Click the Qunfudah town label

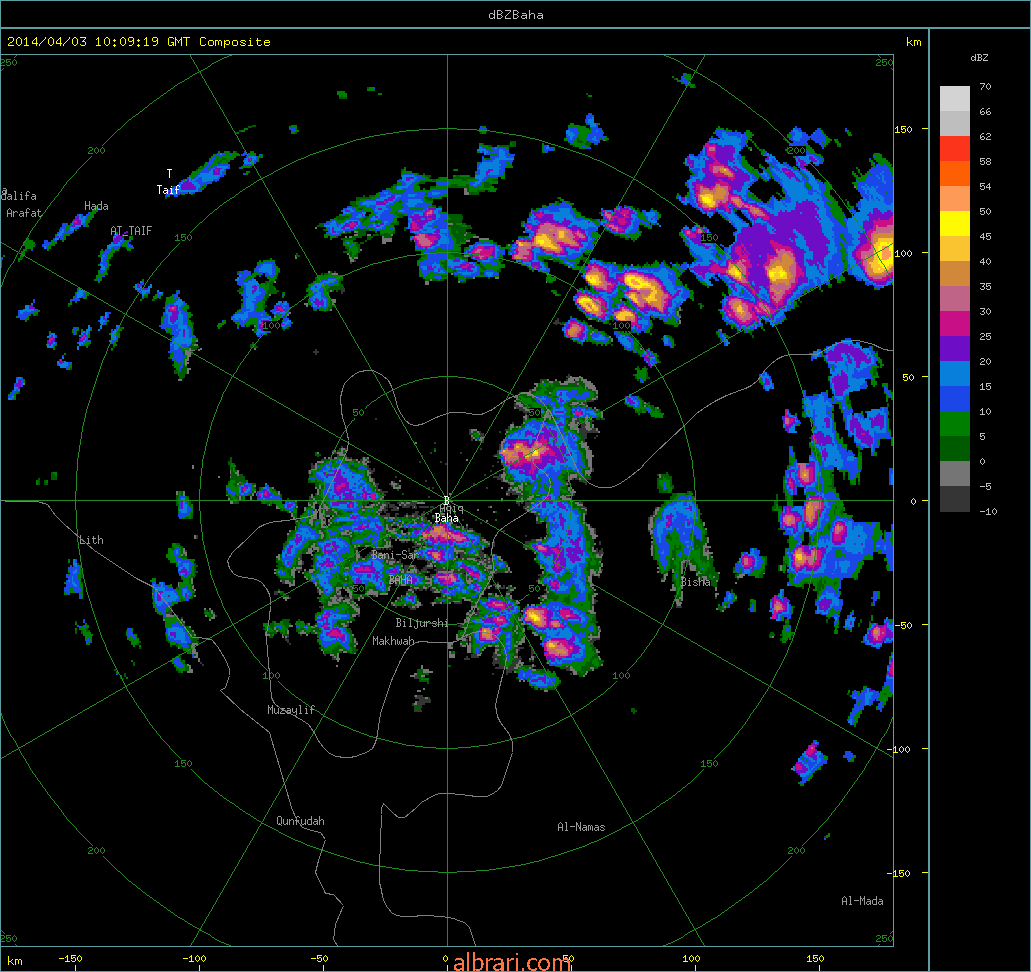click(300, 821)
